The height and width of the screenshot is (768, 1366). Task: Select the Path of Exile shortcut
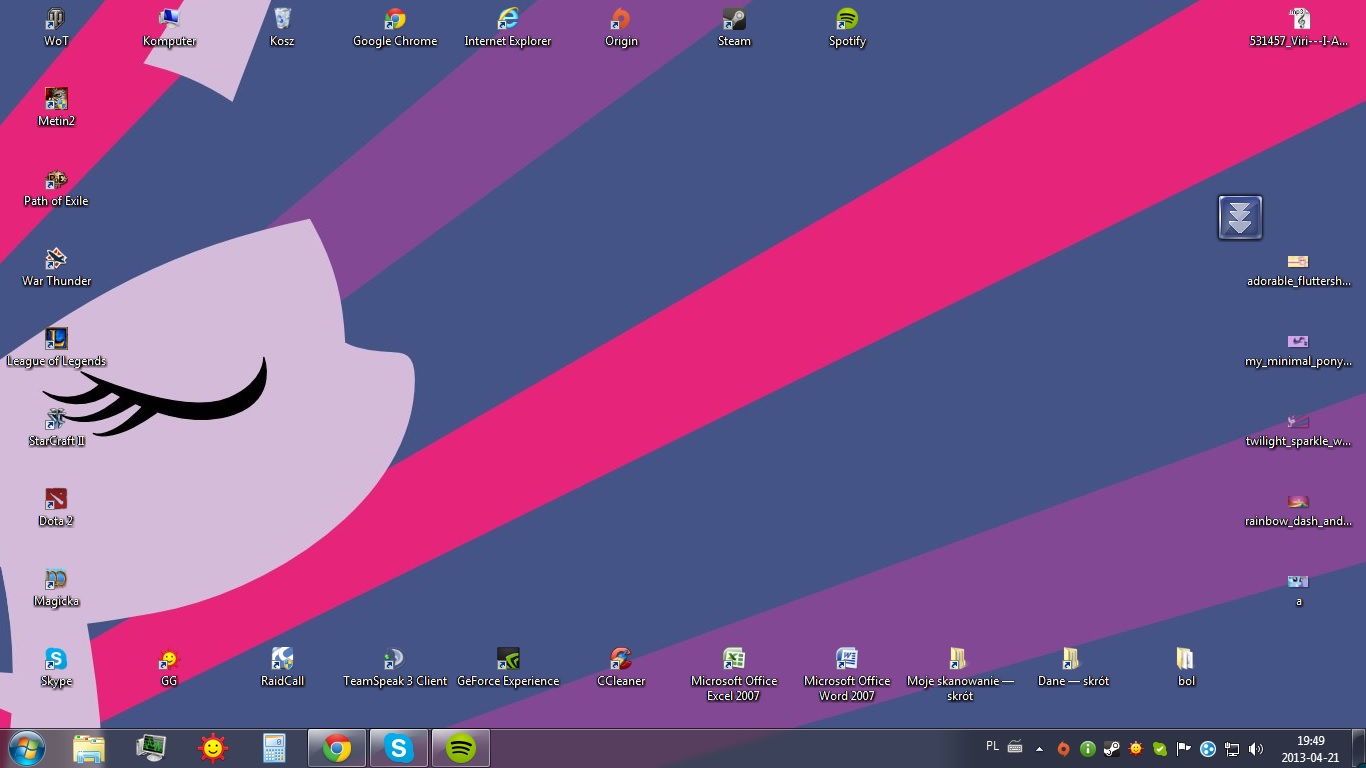(56, 188)
